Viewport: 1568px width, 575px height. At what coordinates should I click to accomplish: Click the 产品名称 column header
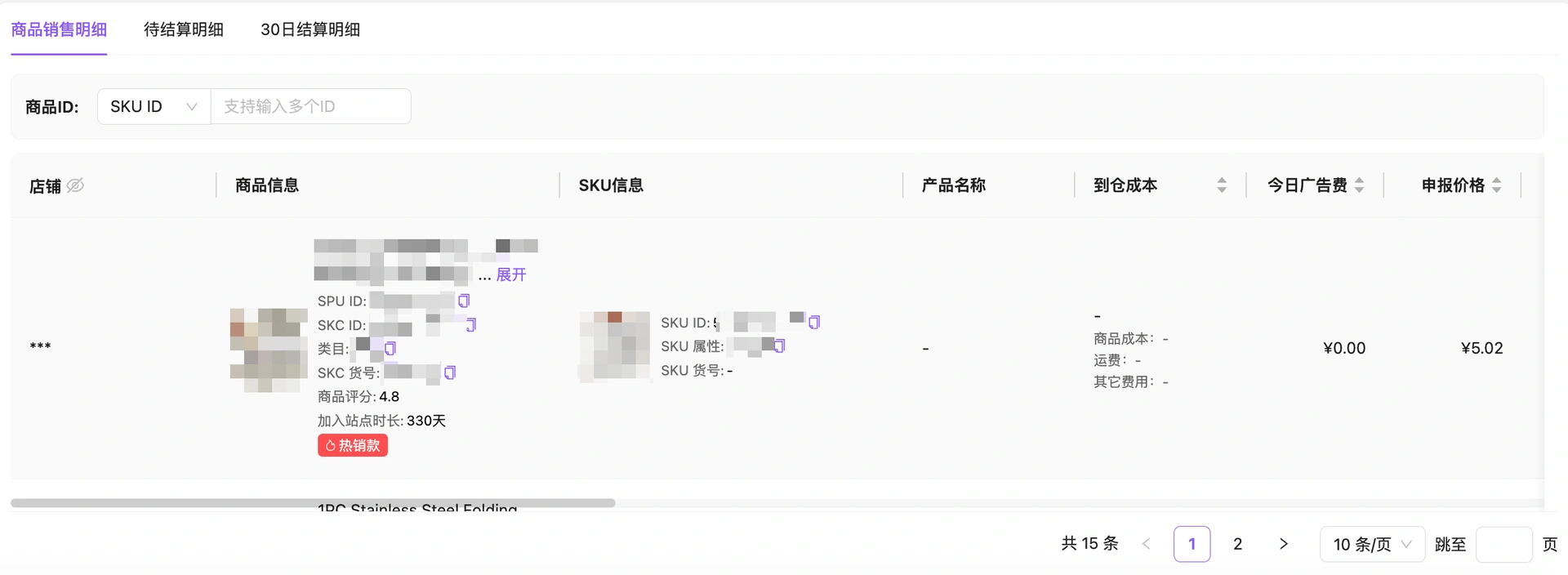click(x=954, y=185)
